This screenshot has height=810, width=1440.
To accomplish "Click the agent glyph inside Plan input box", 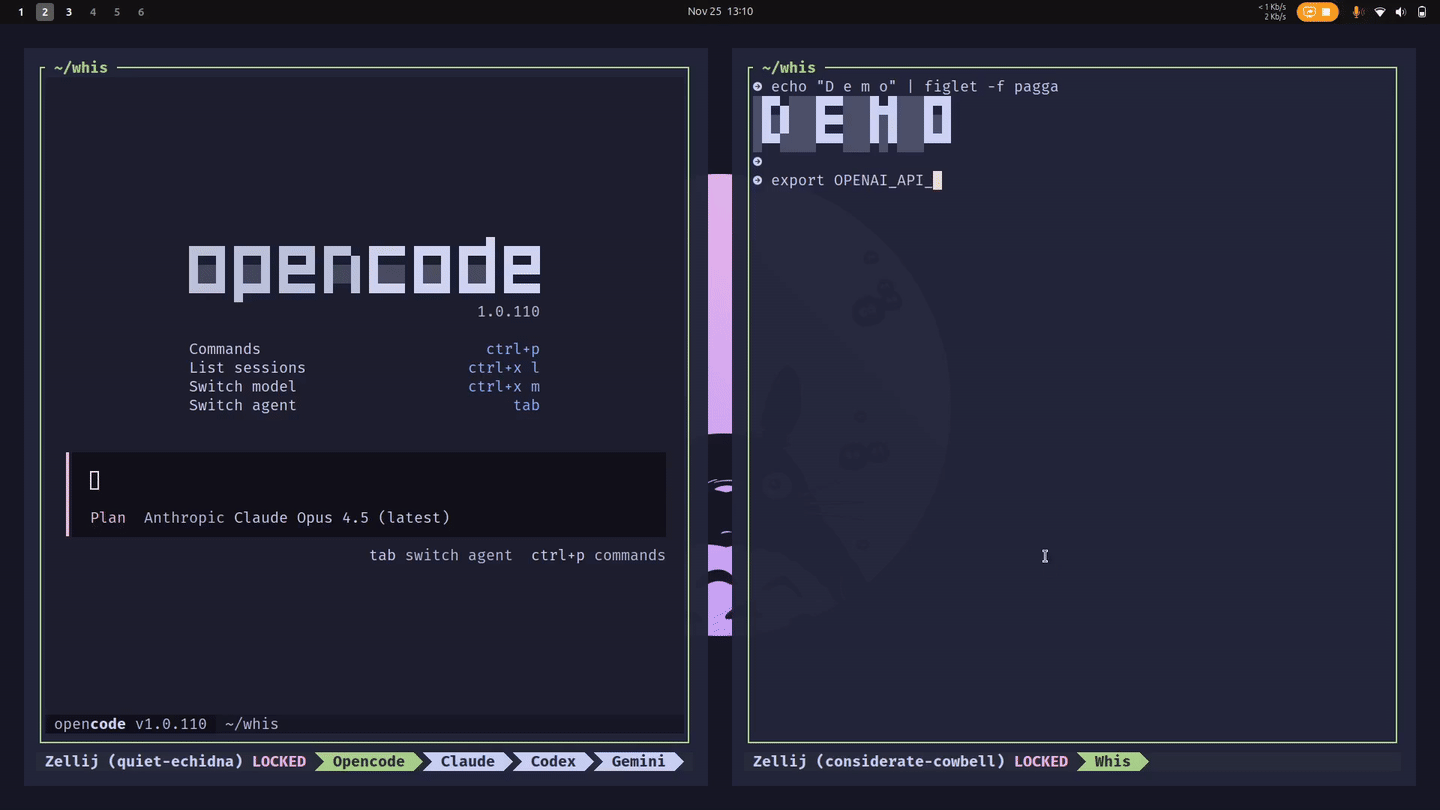I will pos(95,480).
